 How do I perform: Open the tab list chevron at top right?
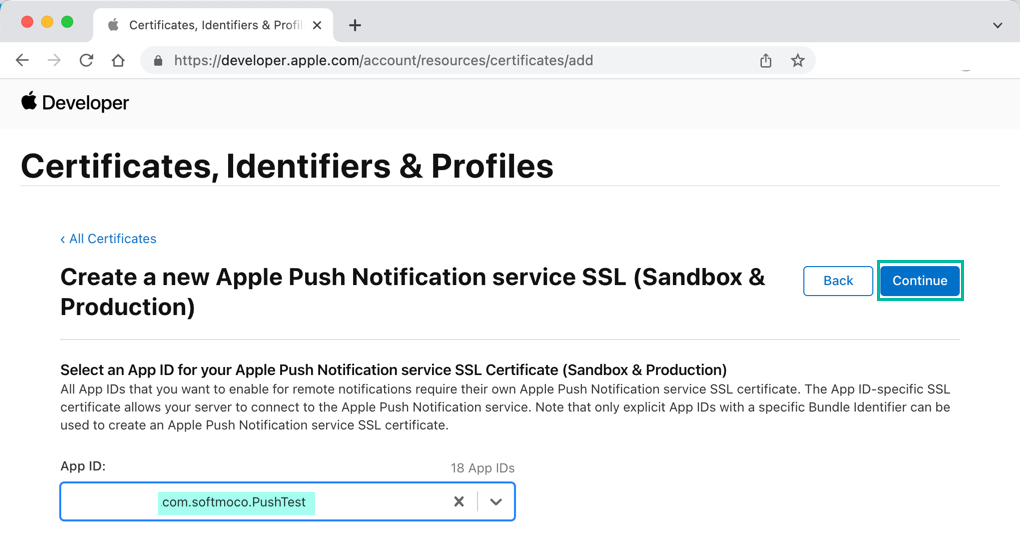tap(997, 25)
